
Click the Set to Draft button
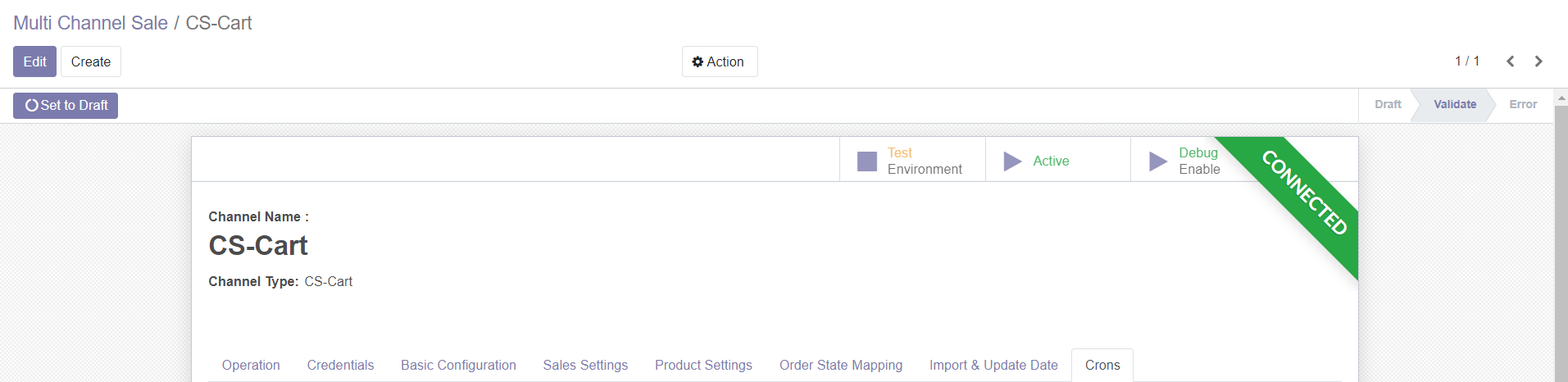click(x=66, y=106)
